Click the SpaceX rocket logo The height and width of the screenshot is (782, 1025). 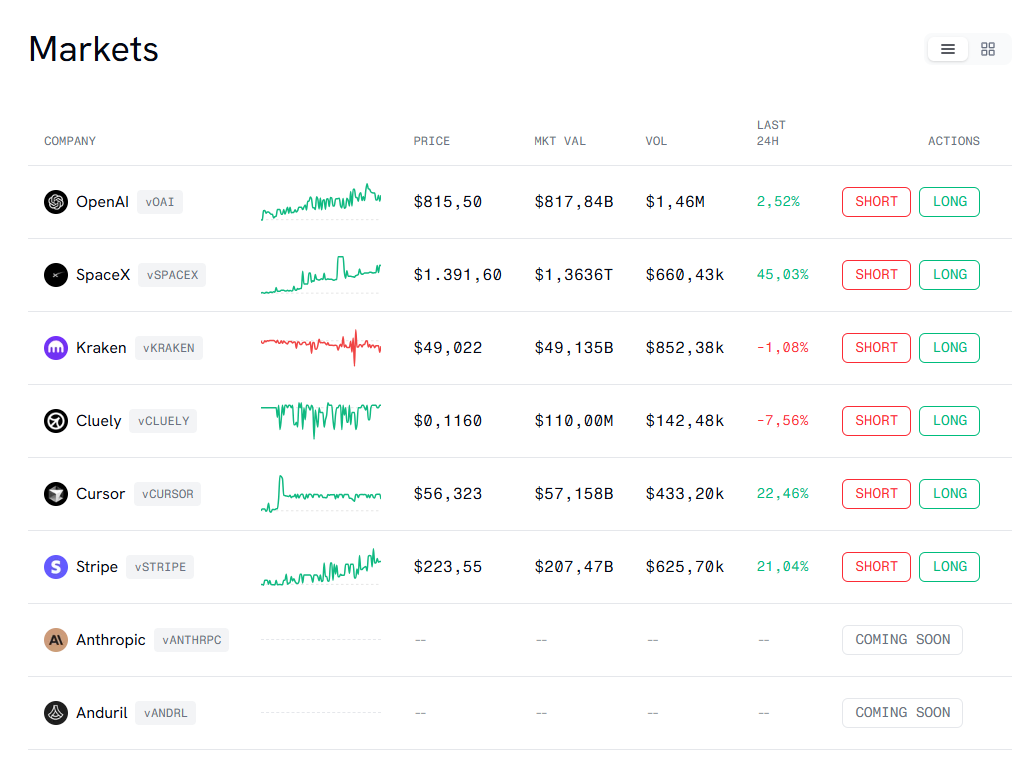55,274
